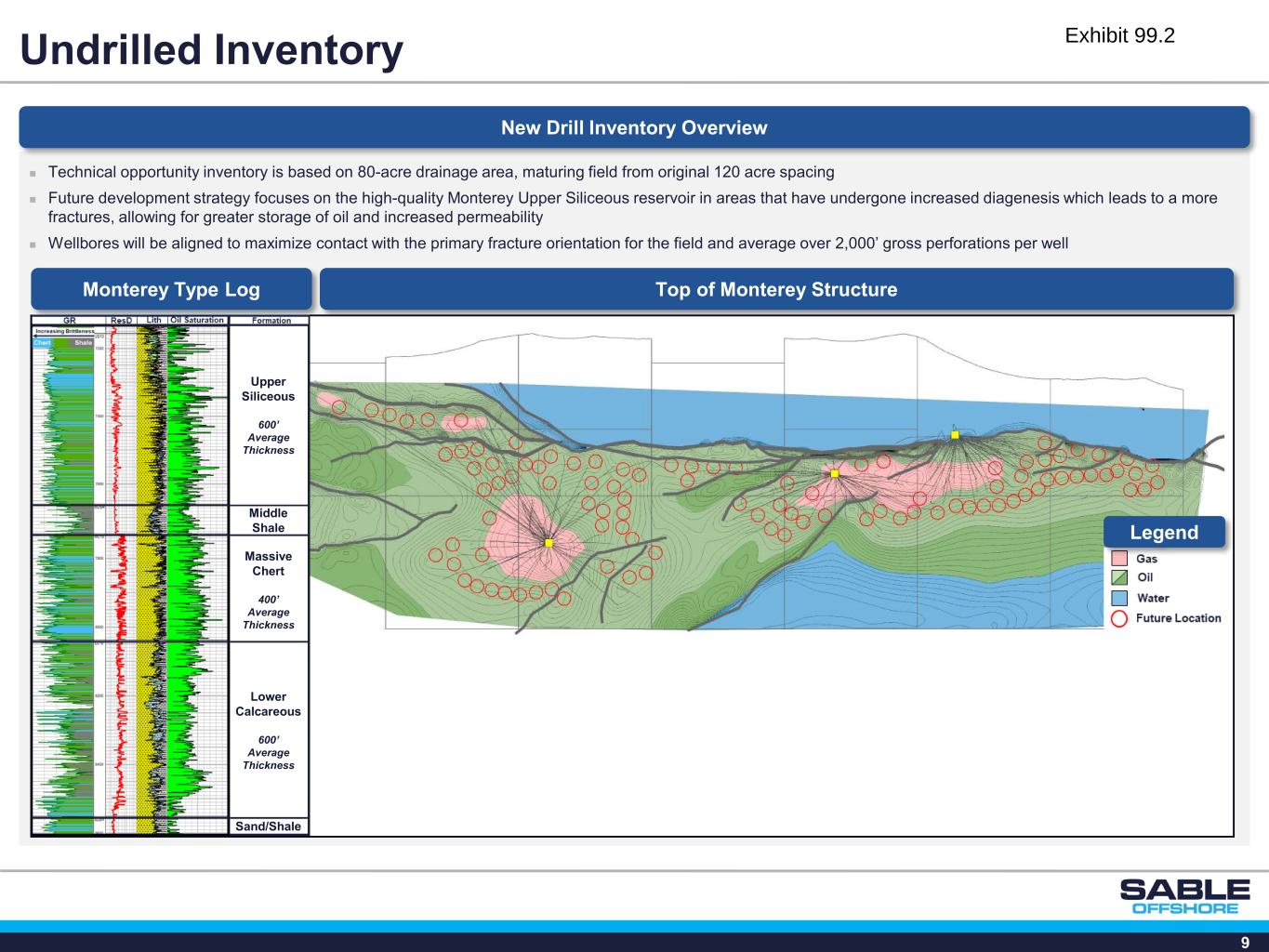Click the New Drill Inventory Overview banner
The height and width of the screenshot is (952, 1269).
pos(634,128)
